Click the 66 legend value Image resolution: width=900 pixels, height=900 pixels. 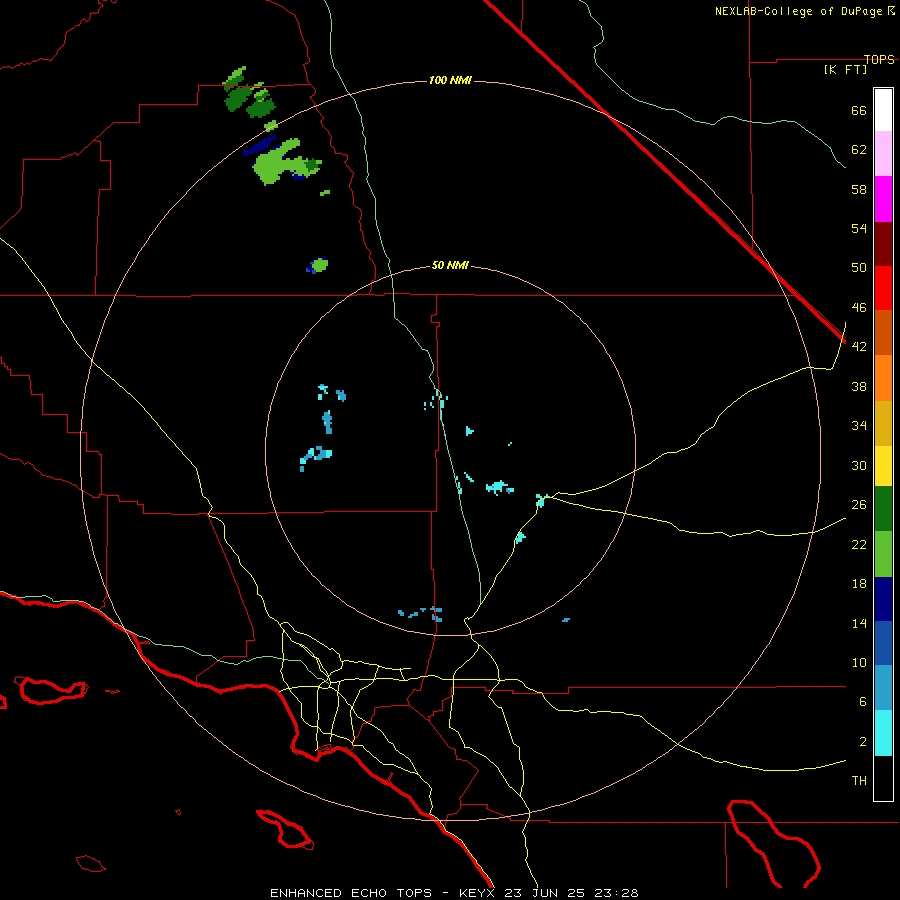[x=859, y=110]
